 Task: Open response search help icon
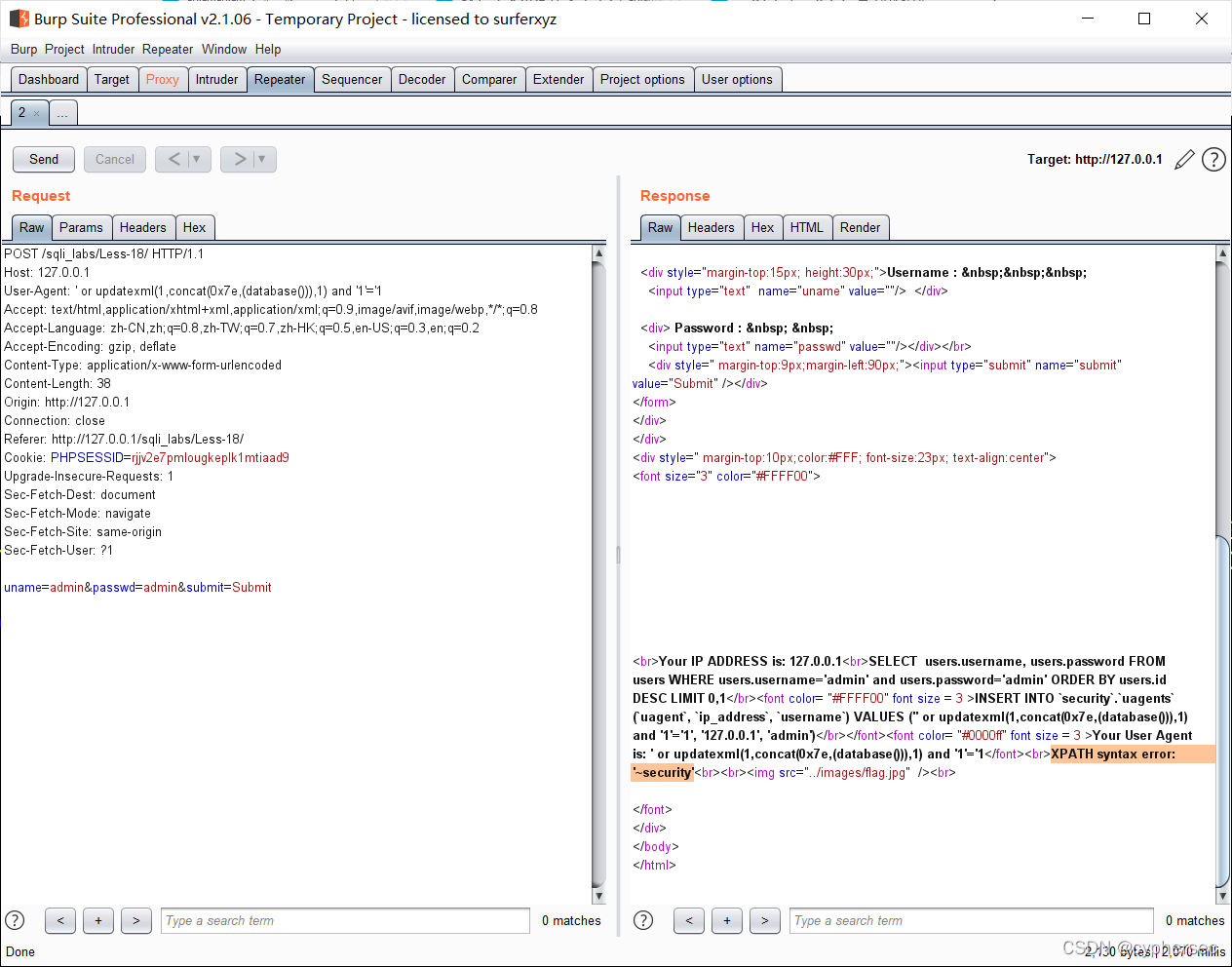(x=643, y=920)
